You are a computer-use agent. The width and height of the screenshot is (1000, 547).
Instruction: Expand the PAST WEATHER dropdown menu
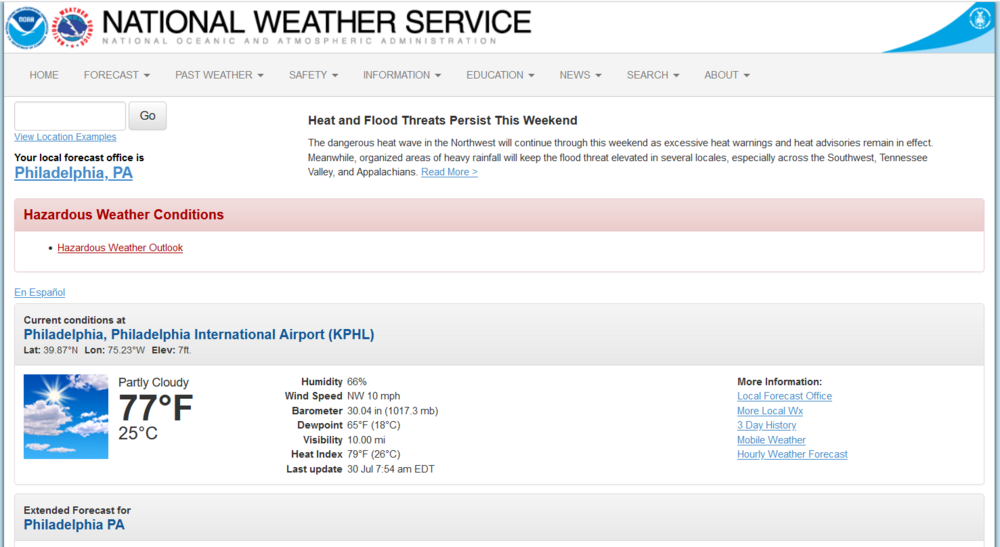[x=219, y=75]
